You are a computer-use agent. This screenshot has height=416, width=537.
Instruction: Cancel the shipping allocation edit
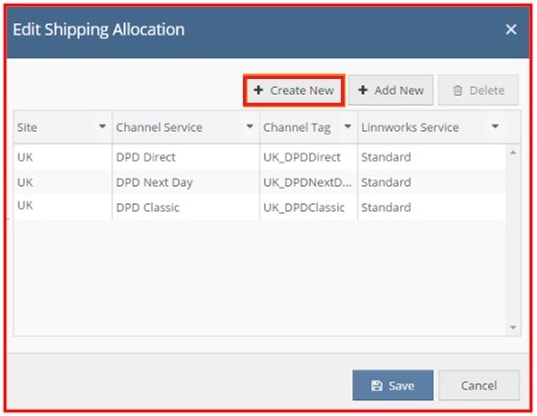(x=479, y=386)
